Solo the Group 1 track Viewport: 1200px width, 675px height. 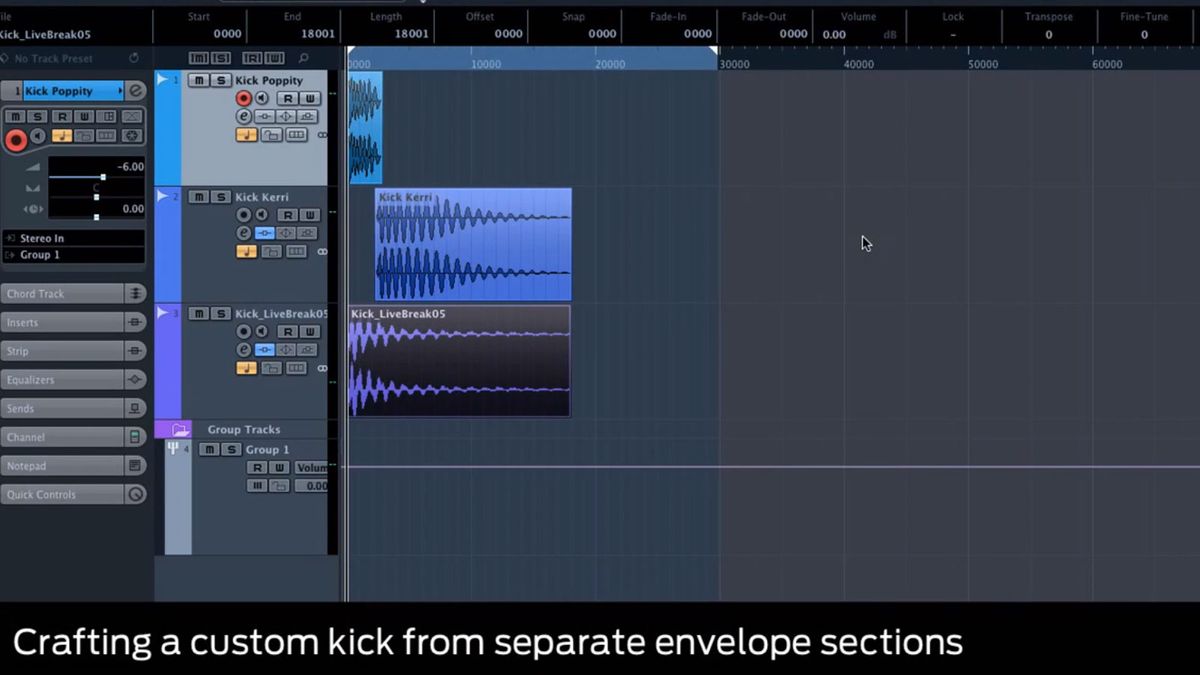coord(232,449)
